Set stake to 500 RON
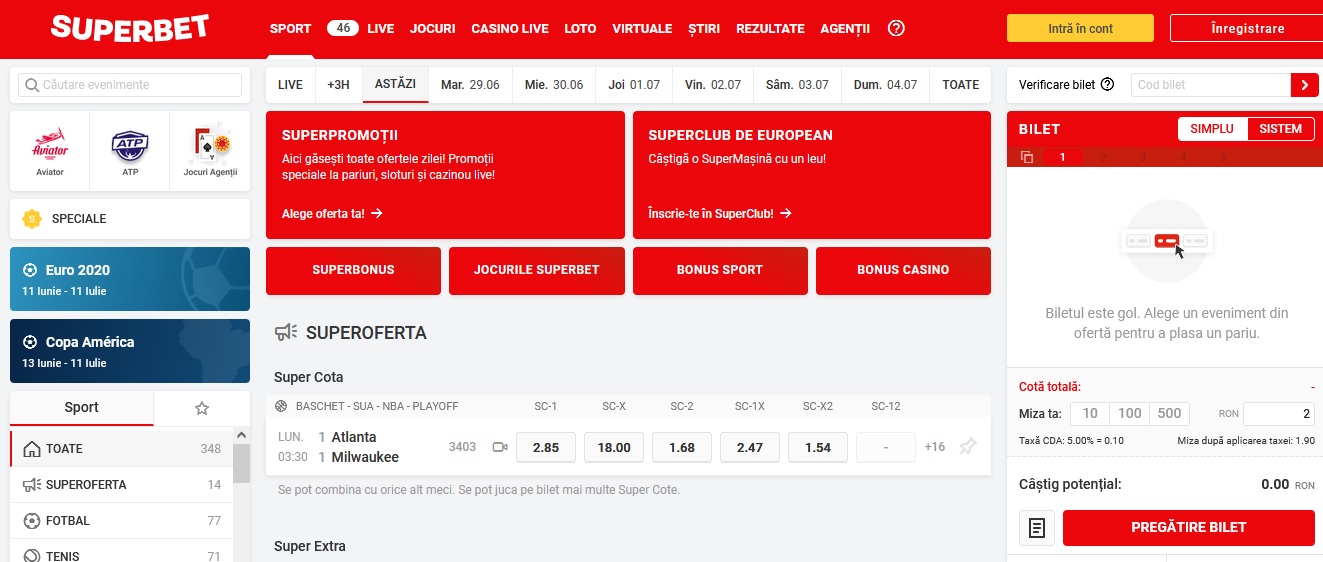Viewport: 1323px width, 562px height. (1170, 413)
